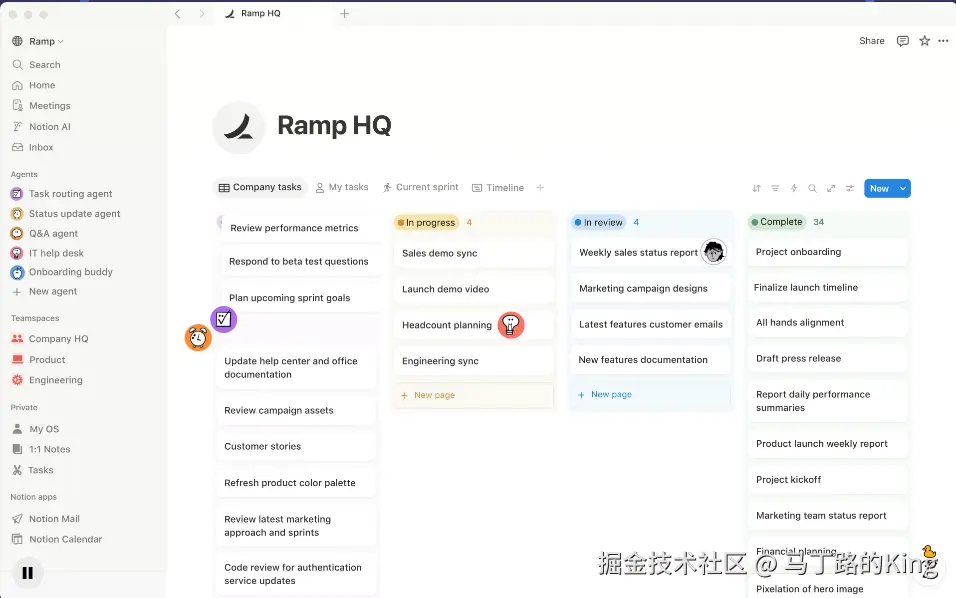The height and width of the screenshot is (598, 956).
Task: Add New page in In review column
Action: [x=651, y=394]
